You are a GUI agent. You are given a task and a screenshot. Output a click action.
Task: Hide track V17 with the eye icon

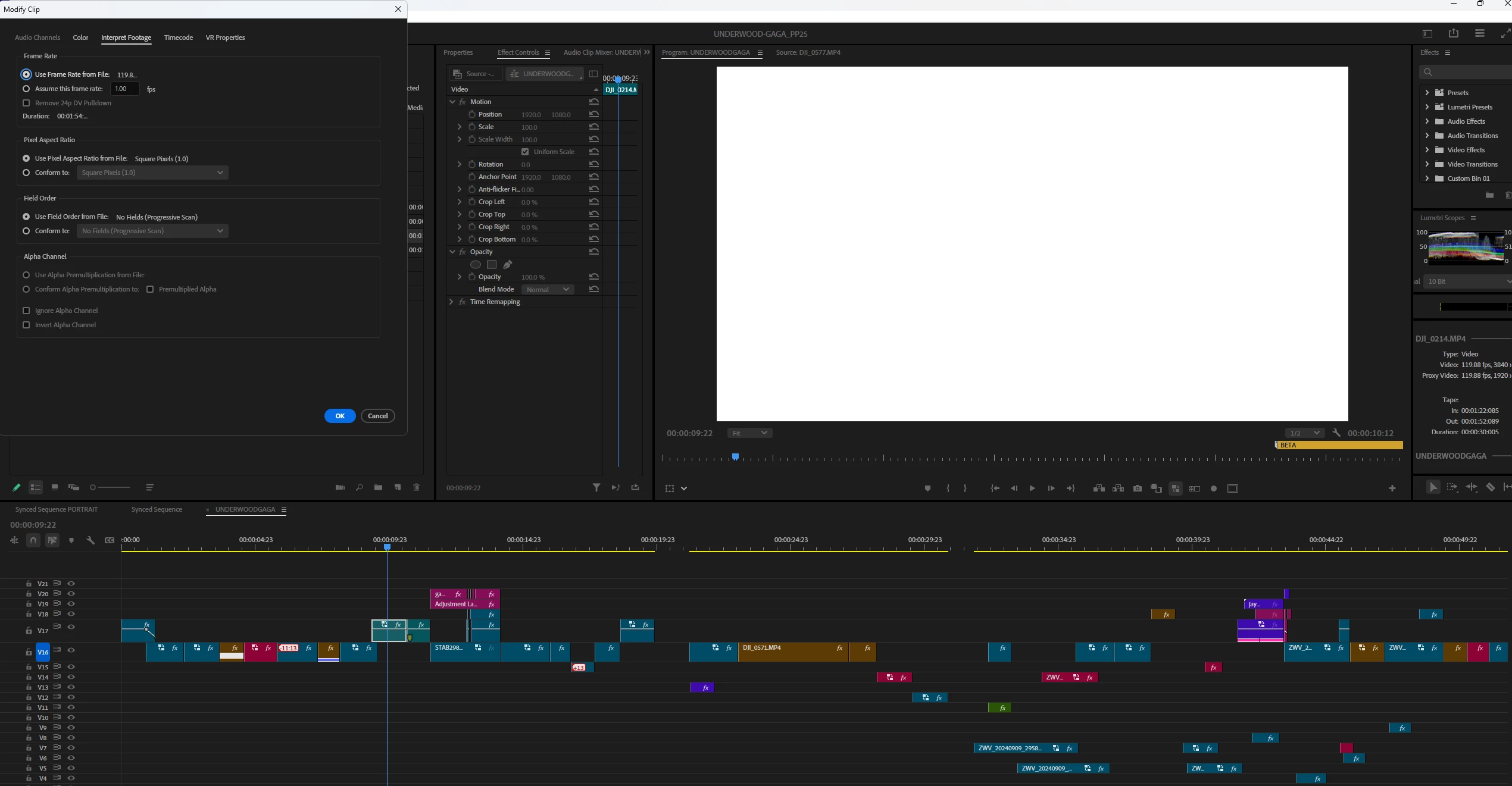[x=71, y=627]
